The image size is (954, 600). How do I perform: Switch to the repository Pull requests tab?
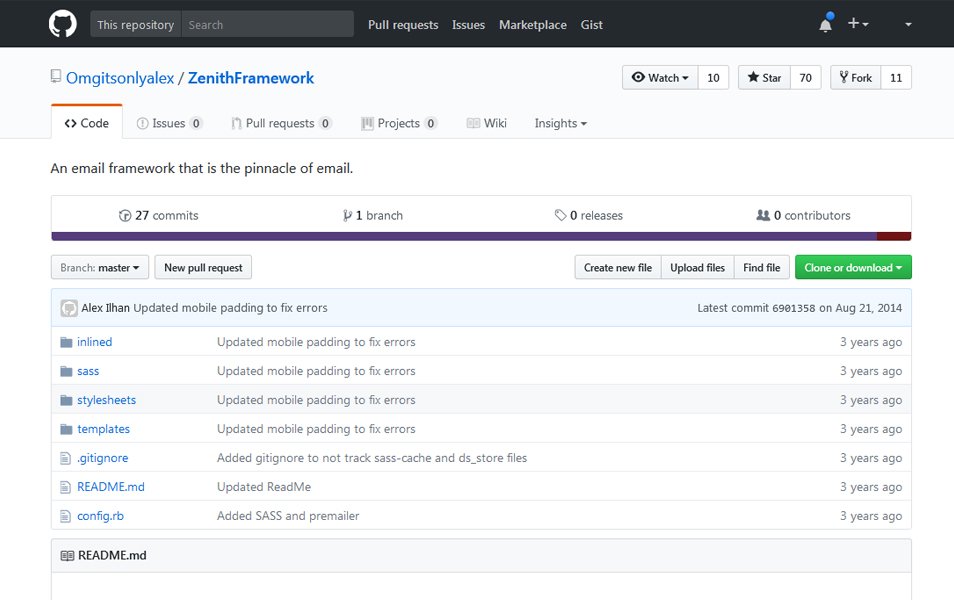click(281, 123)
